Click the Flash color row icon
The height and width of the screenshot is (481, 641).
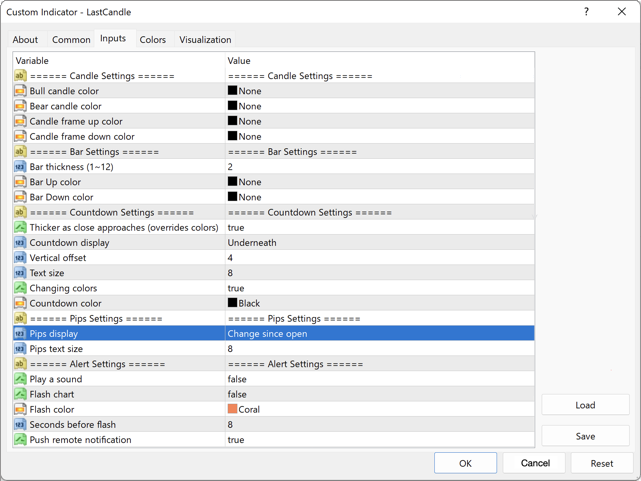click(20, 410)
